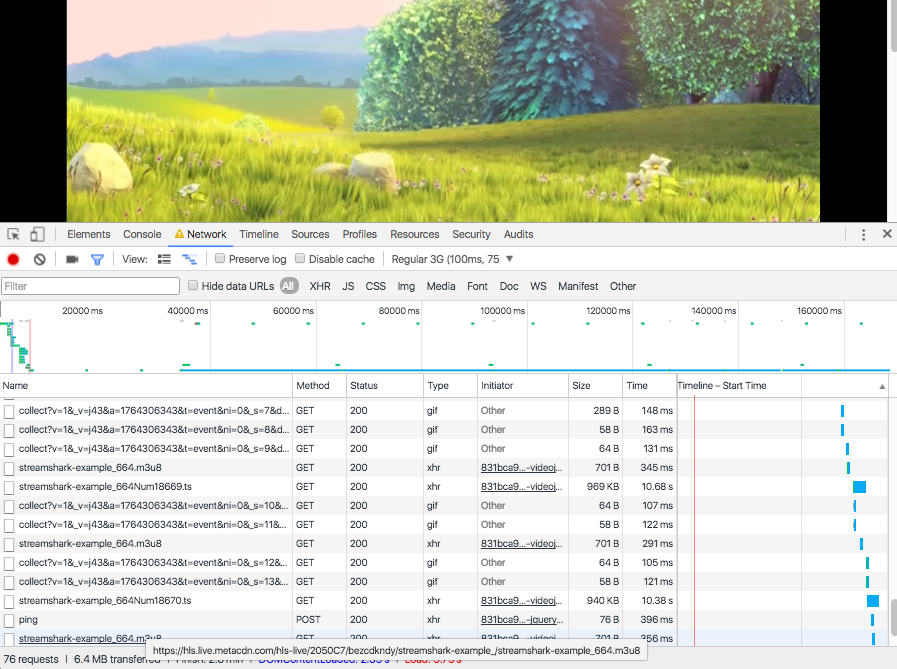Screen dimensions: 897x669
Task: Filter requests by XHR
Action: point(320,286)
